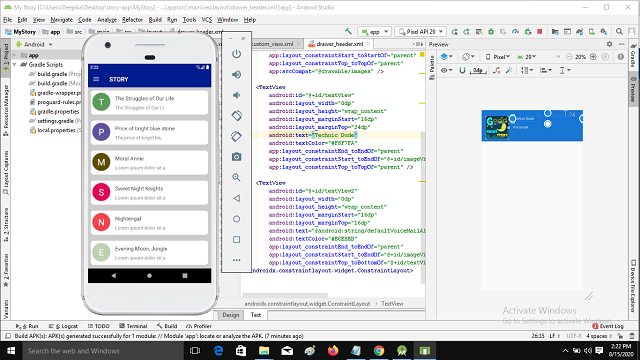Open the Logcat tool window button
Screen dimensions: 640x360
(63, 326)
